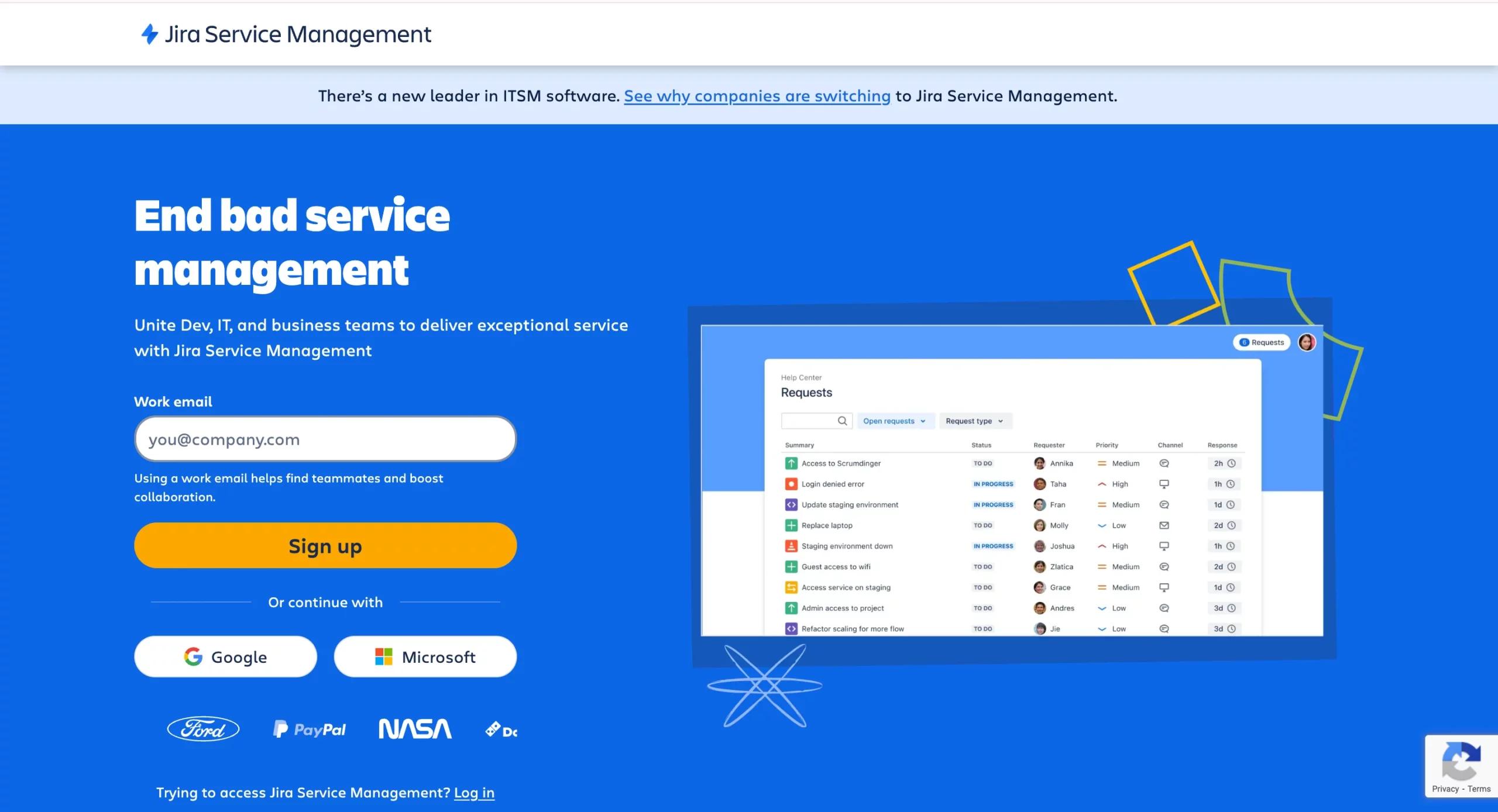Continue with Microsoft sign-in

[x=425, y=656]
